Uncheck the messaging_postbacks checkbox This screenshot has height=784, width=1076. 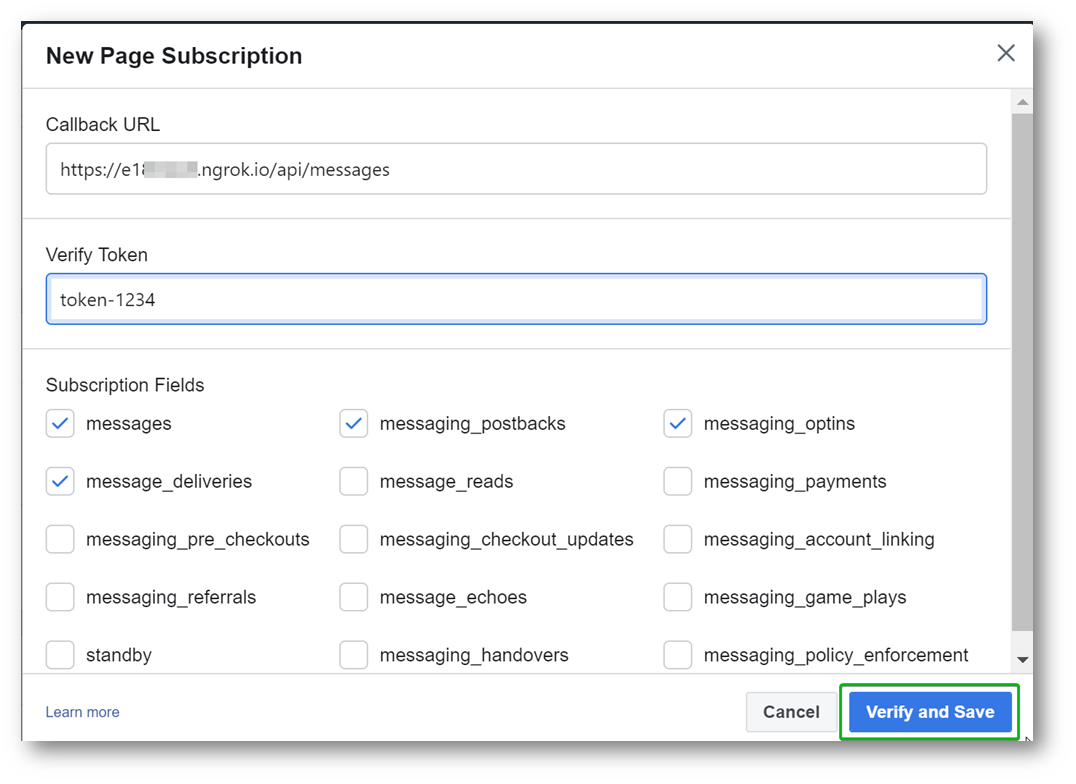354,424
